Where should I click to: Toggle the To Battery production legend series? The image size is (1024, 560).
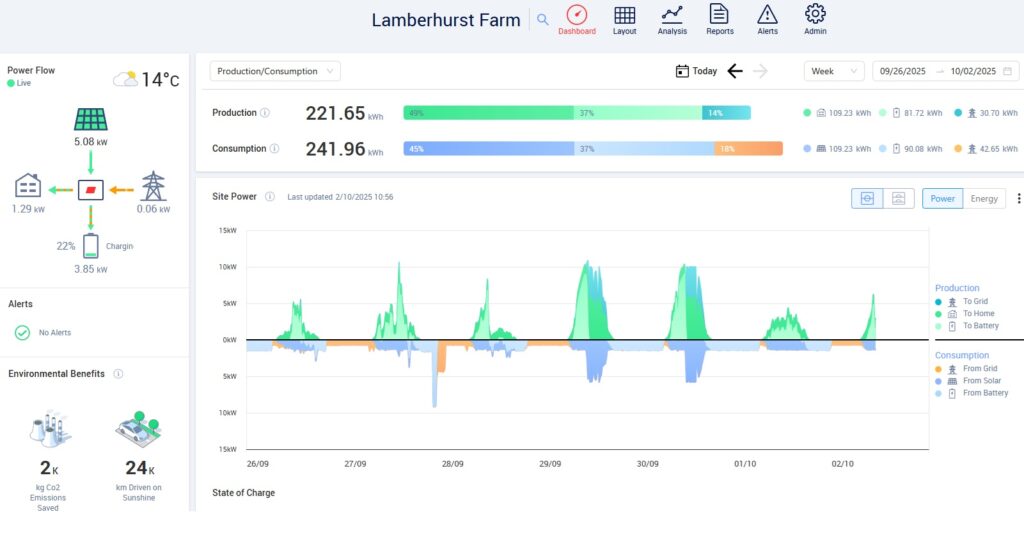tap(980, 326)
